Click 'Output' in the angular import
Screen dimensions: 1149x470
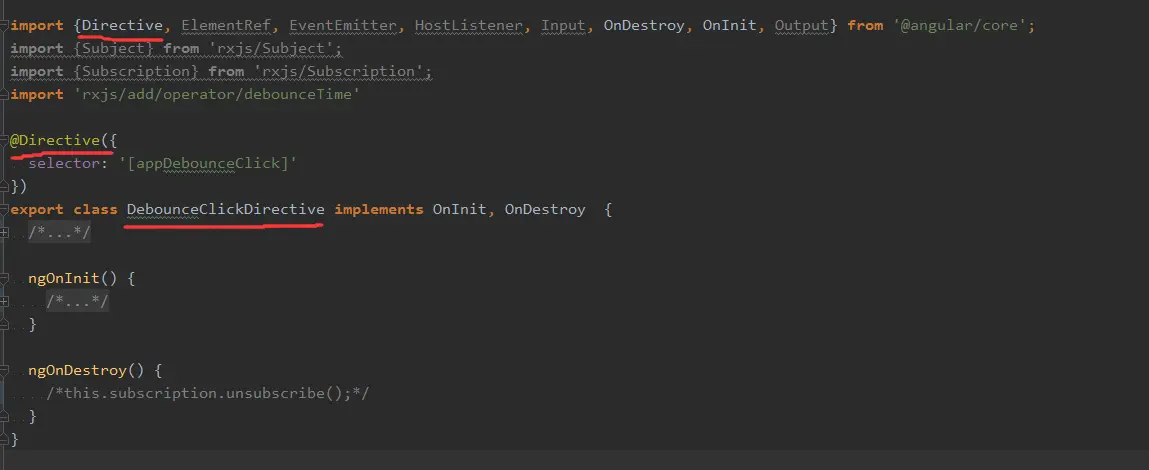pos(802,26)
